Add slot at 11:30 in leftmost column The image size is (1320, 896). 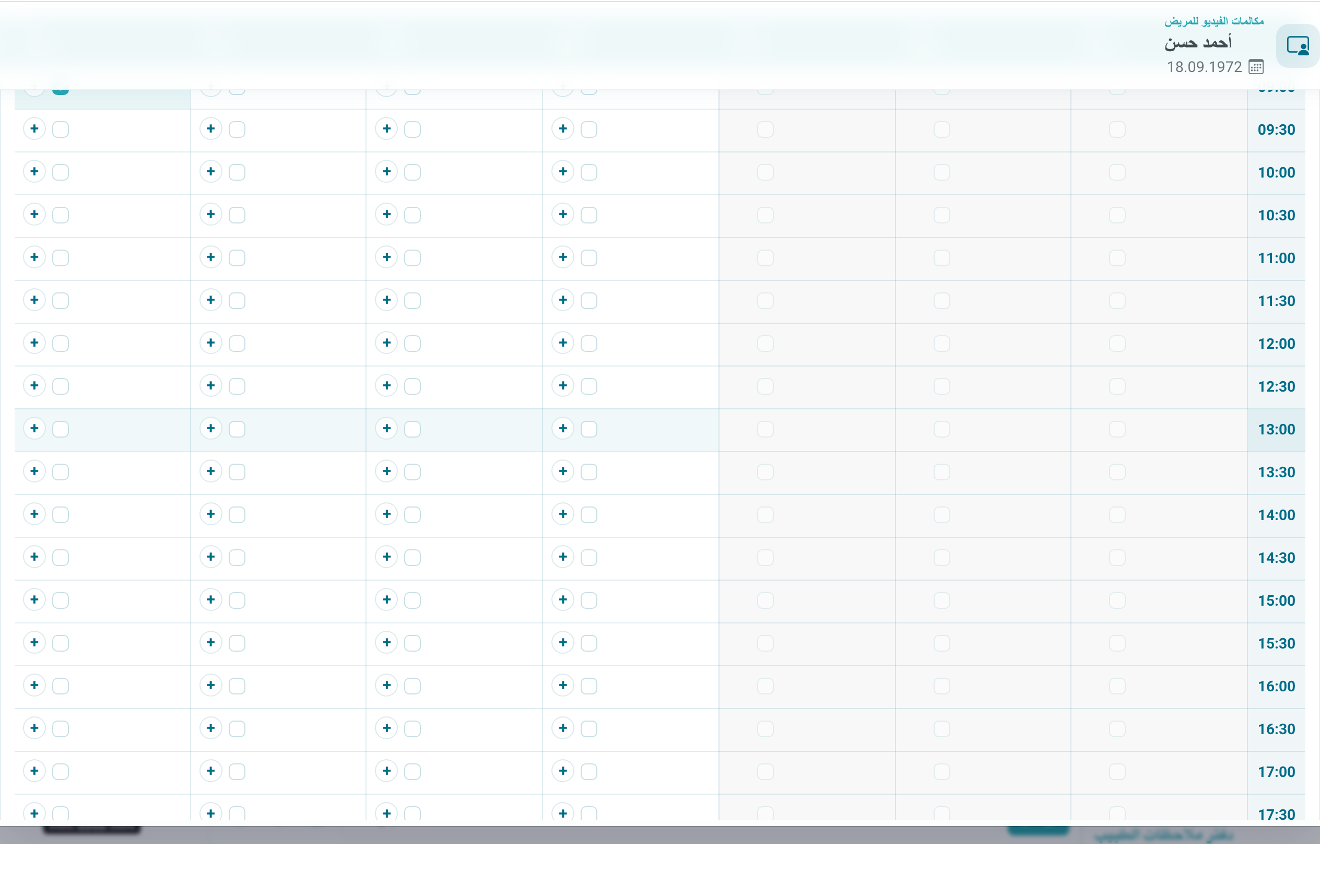point(34,300)
